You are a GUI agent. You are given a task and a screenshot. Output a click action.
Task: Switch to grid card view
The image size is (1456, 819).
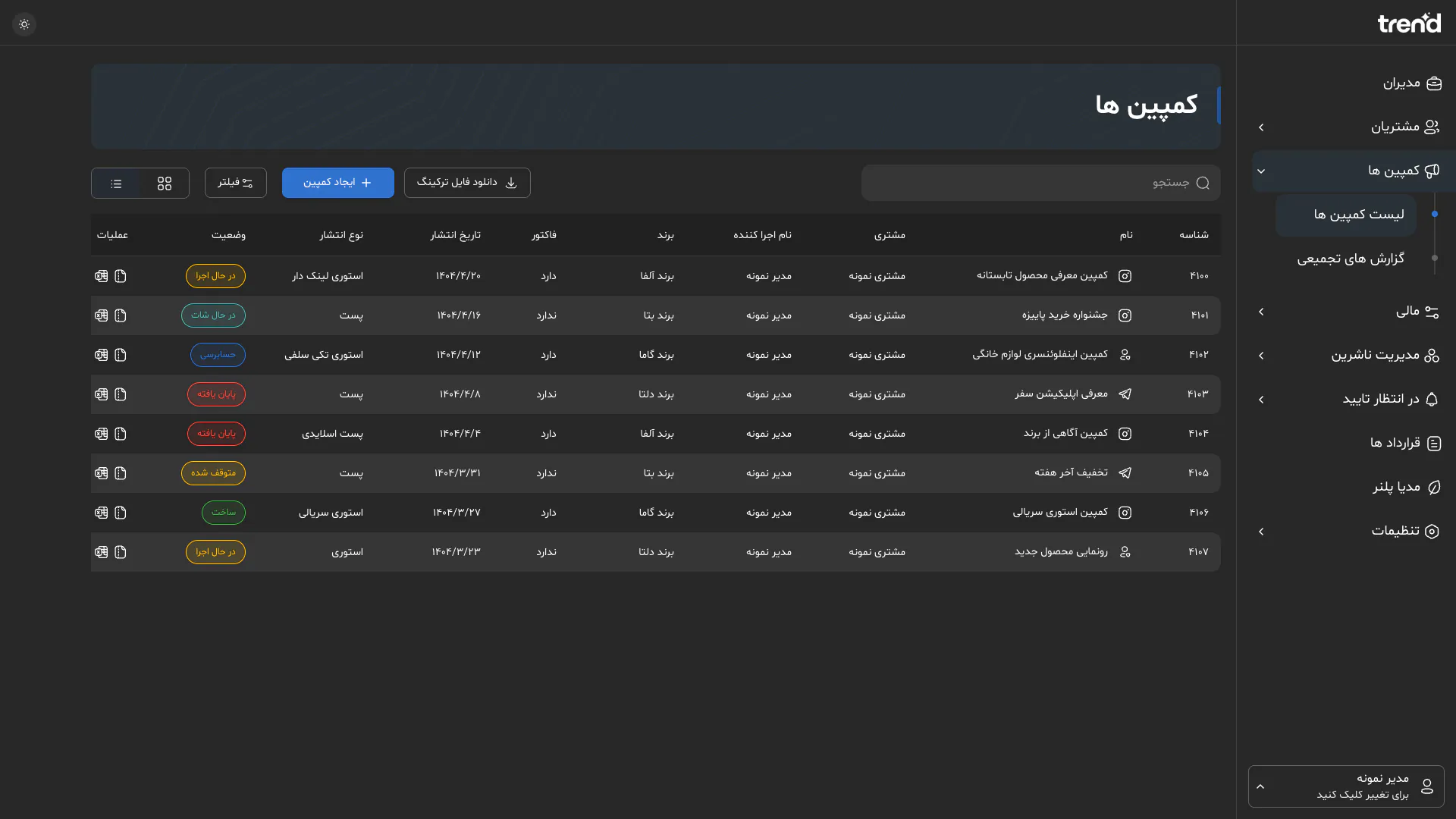[x=165, y=184]
